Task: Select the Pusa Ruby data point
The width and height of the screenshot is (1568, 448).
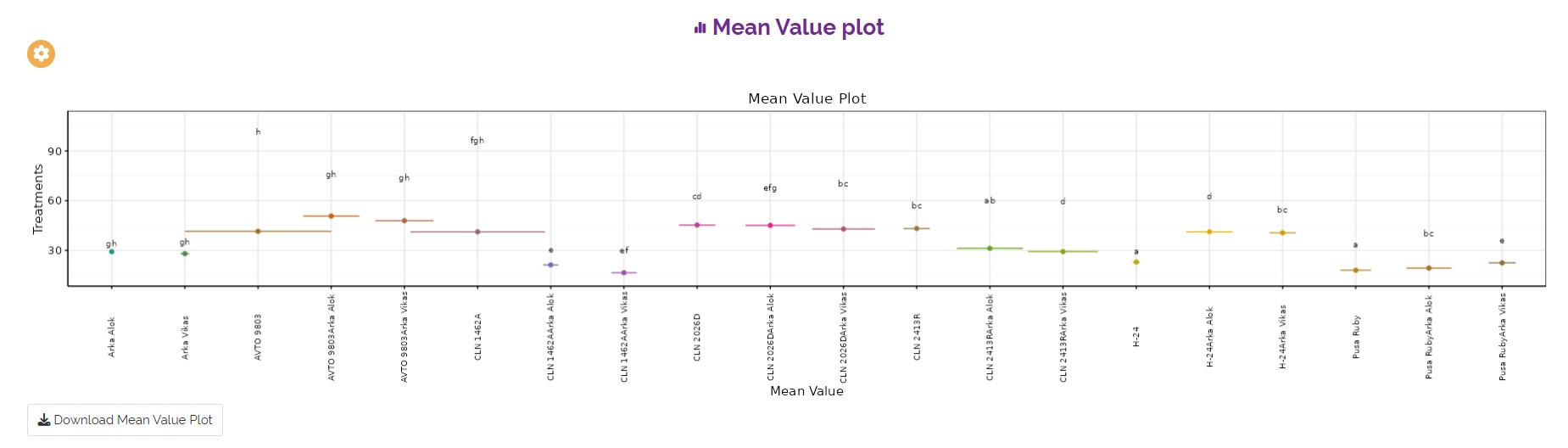Action: coord(1356,271)
